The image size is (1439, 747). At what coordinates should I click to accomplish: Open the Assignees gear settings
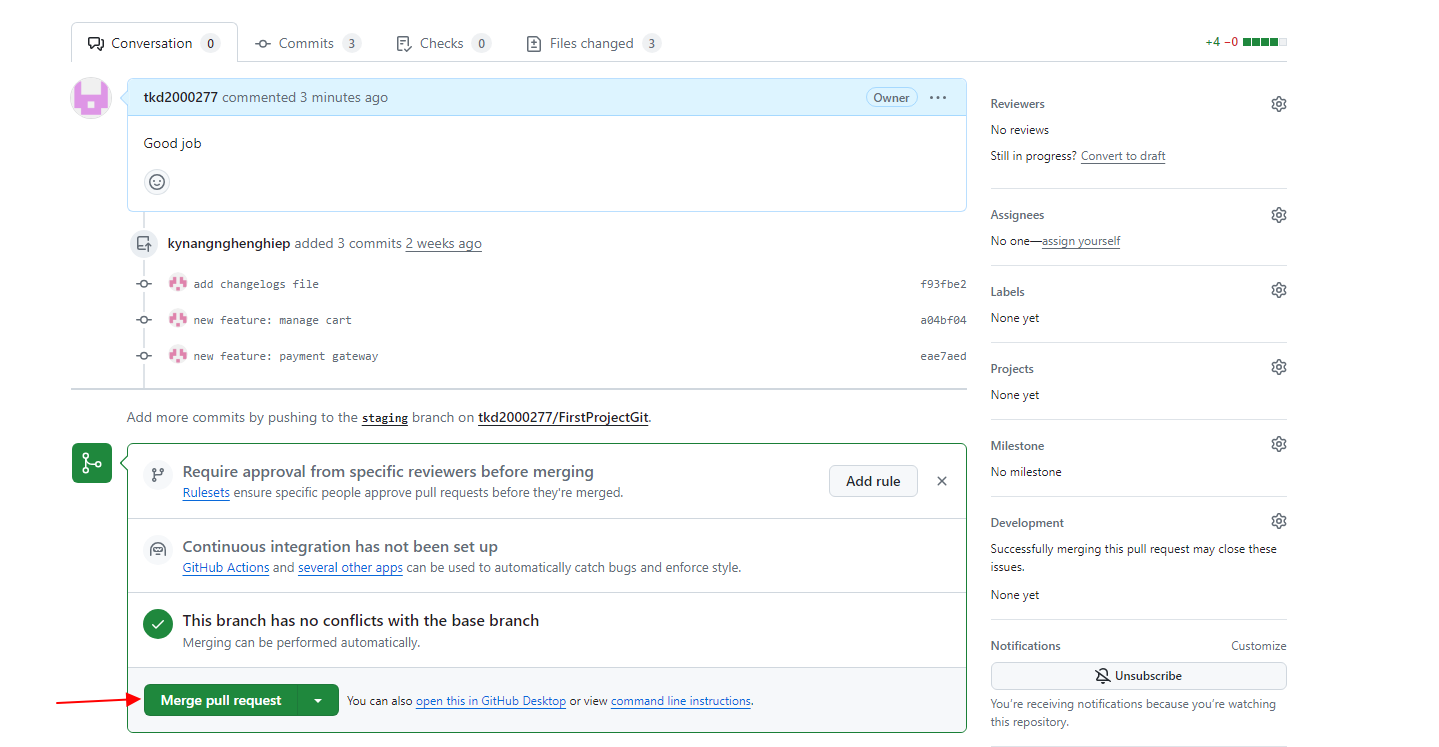tap(1278, 215)
